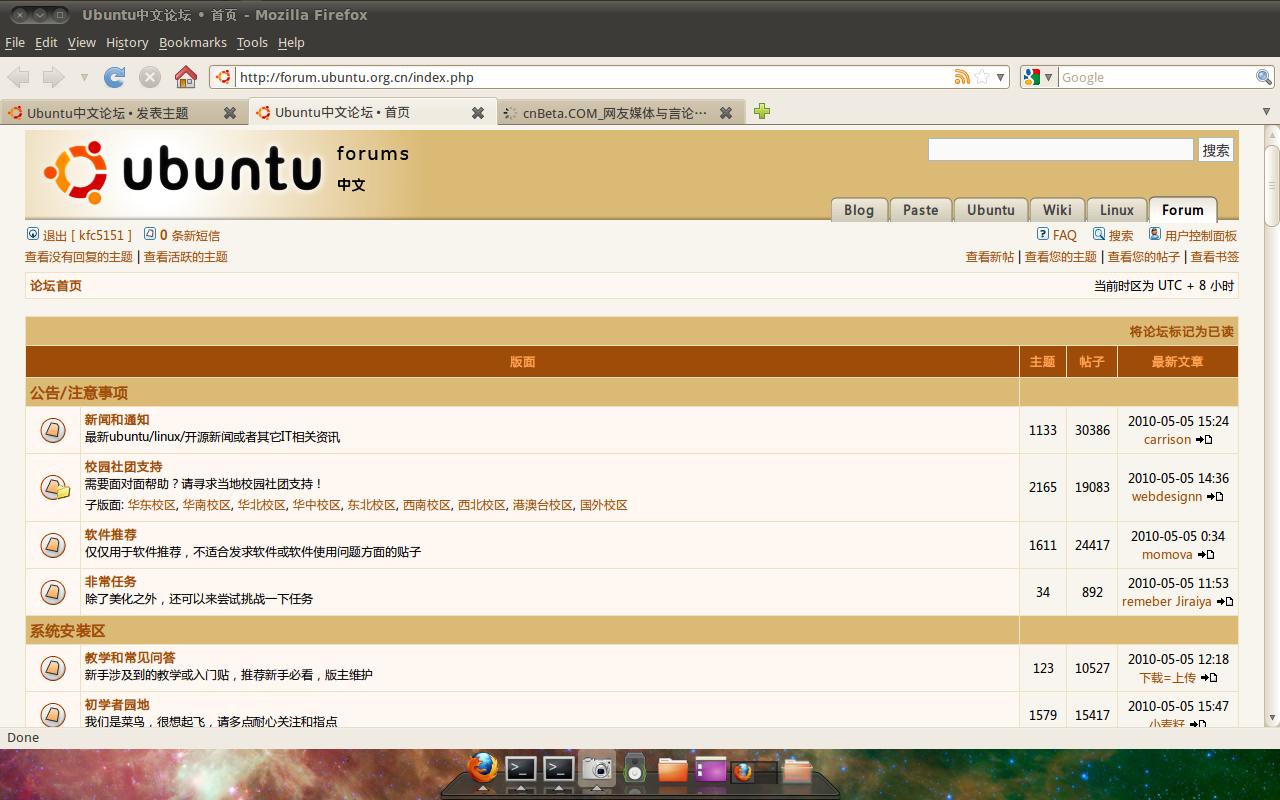Click the magnifier icon in Google search box

click(x=1264, y=77)
